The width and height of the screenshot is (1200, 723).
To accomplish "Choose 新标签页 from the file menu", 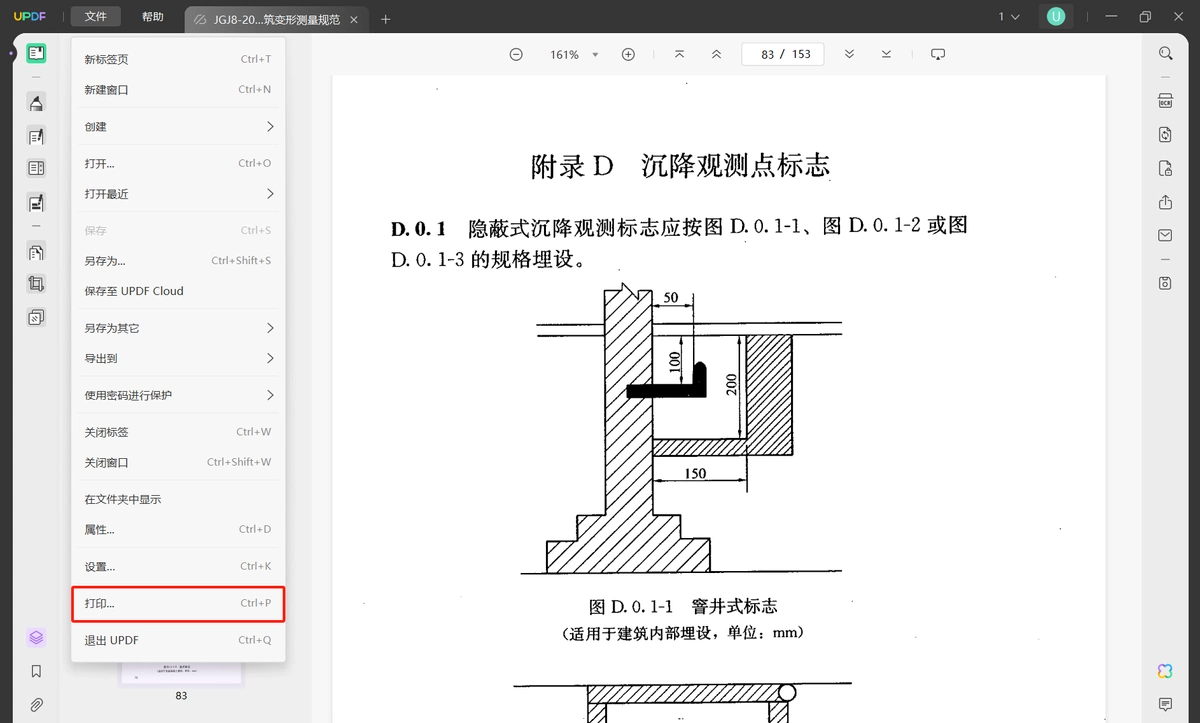I will tap(179, 59).
